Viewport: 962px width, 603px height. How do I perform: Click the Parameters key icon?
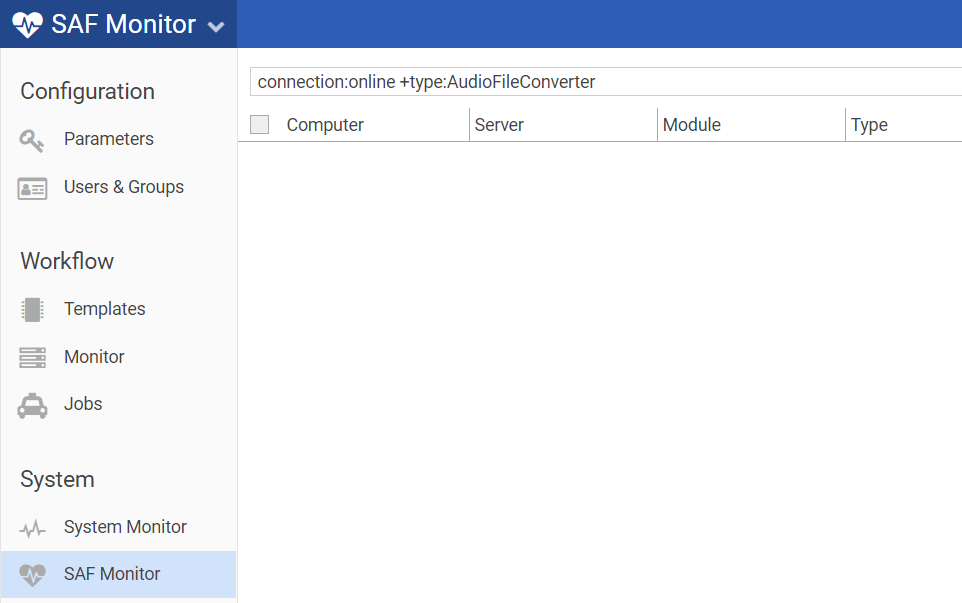(x=32, y=140)
